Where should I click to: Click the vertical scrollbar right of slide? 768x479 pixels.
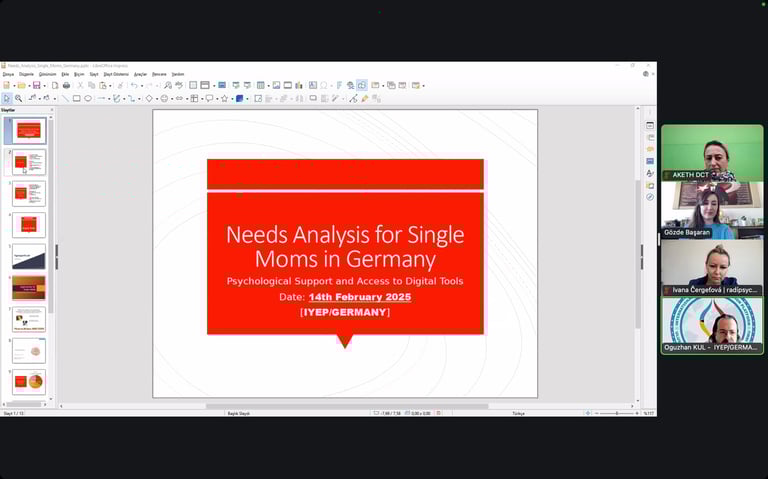coord(638,255)
